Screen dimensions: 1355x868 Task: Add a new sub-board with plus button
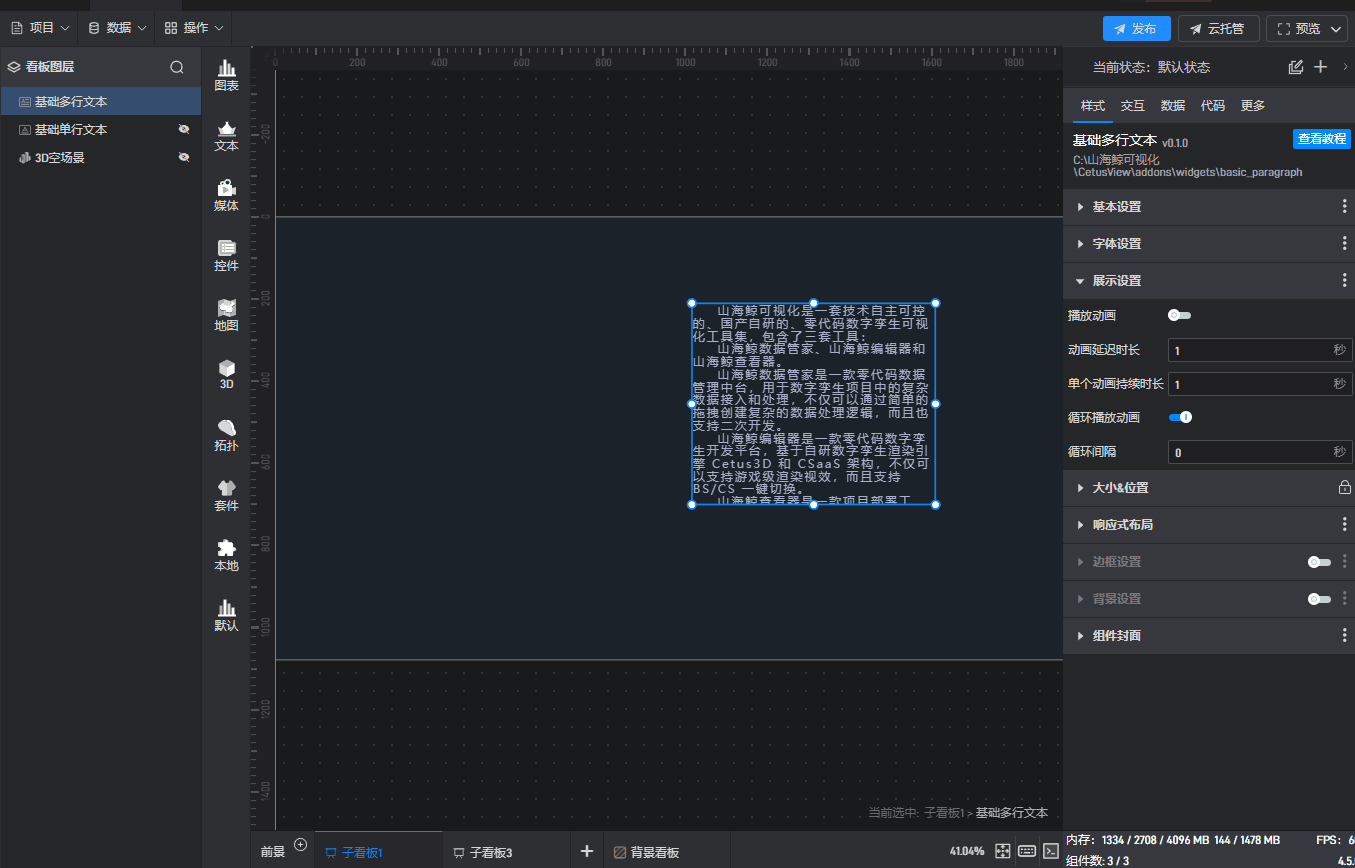pos(587,851)
